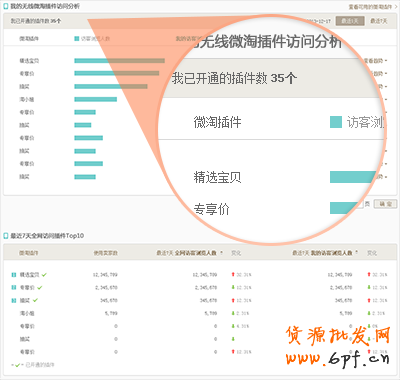Click teal 访客浏览人数 legend color swatch
Screen dimensions: 400x380
pyautogui.click(x=77, y=39)
